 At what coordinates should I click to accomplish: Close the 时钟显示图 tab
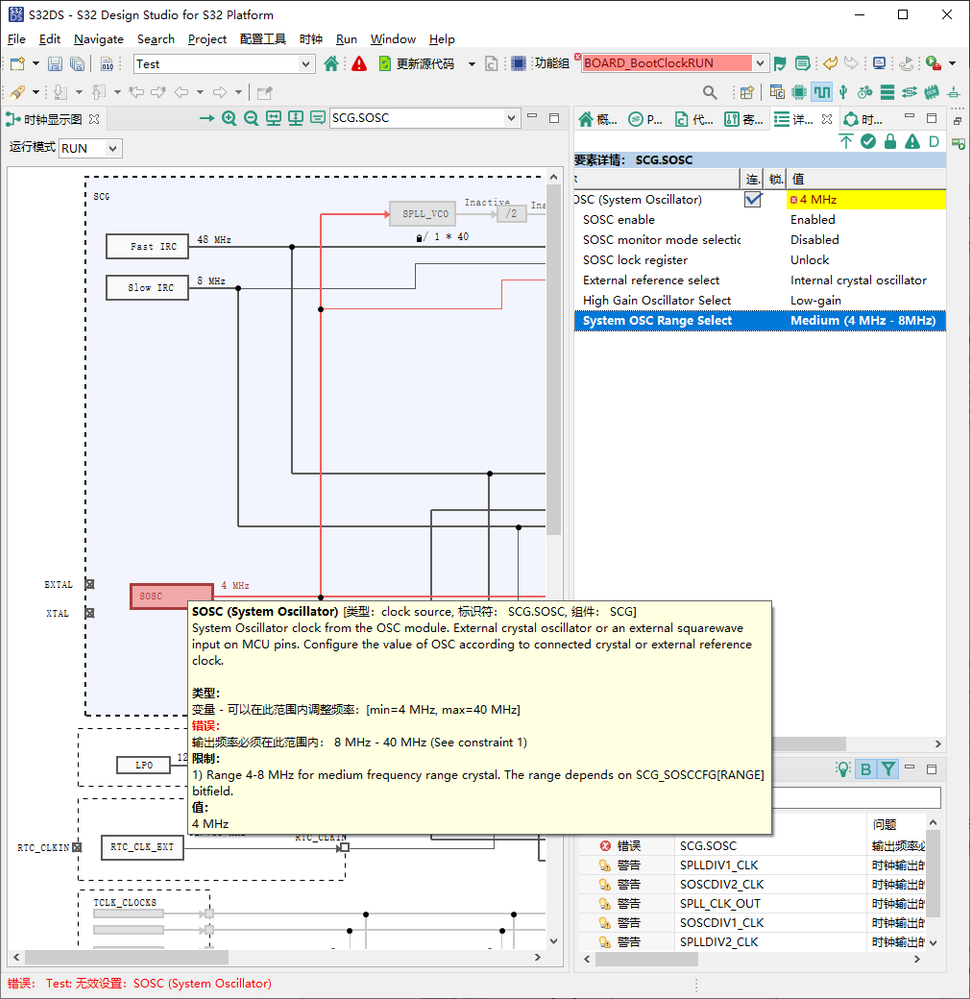pyautogui.click(x=94, y=119)
